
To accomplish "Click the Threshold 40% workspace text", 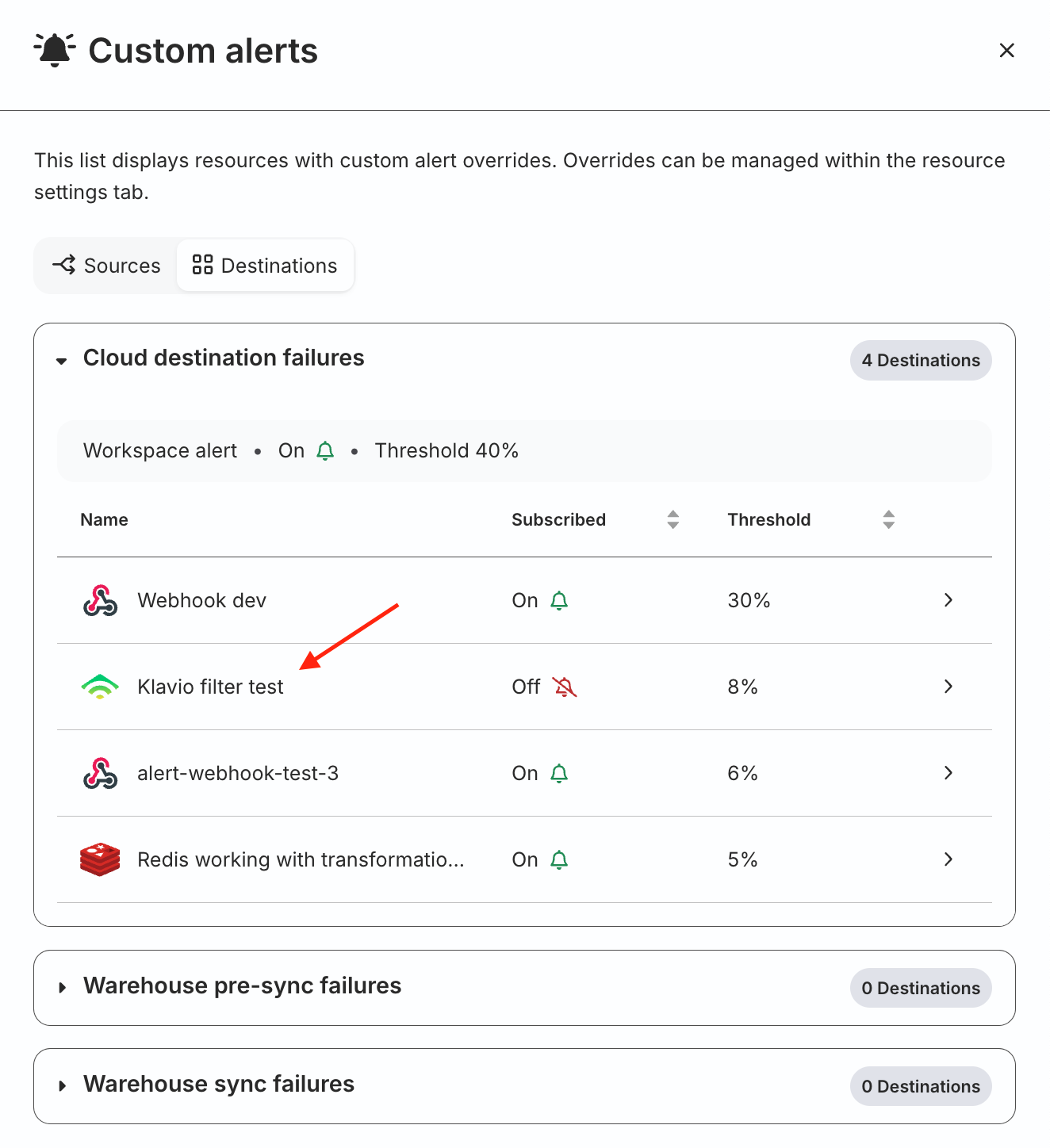I will tap(446, 451).
